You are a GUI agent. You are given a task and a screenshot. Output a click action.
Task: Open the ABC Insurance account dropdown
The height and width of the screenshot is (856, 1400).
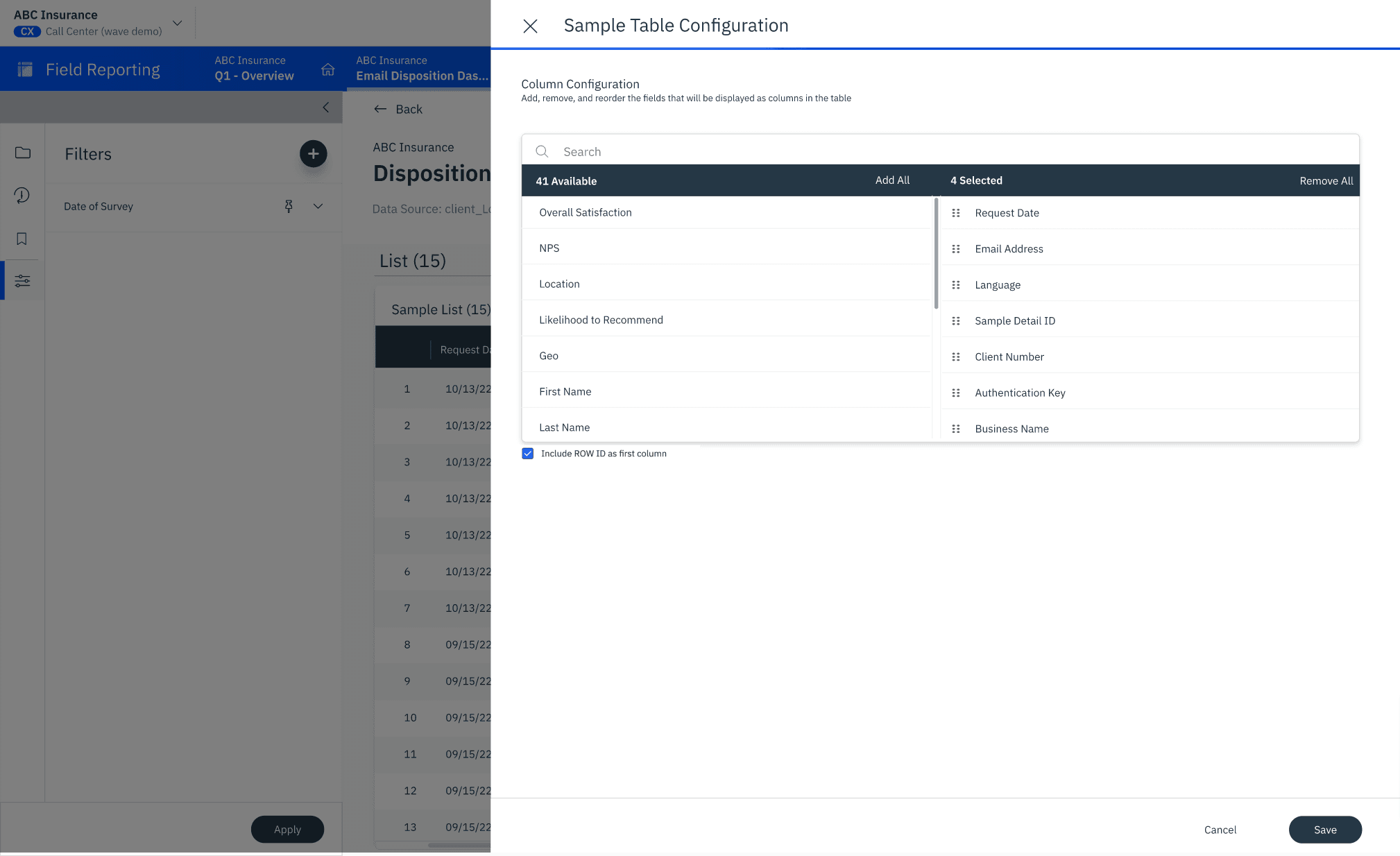pos(178,23)
